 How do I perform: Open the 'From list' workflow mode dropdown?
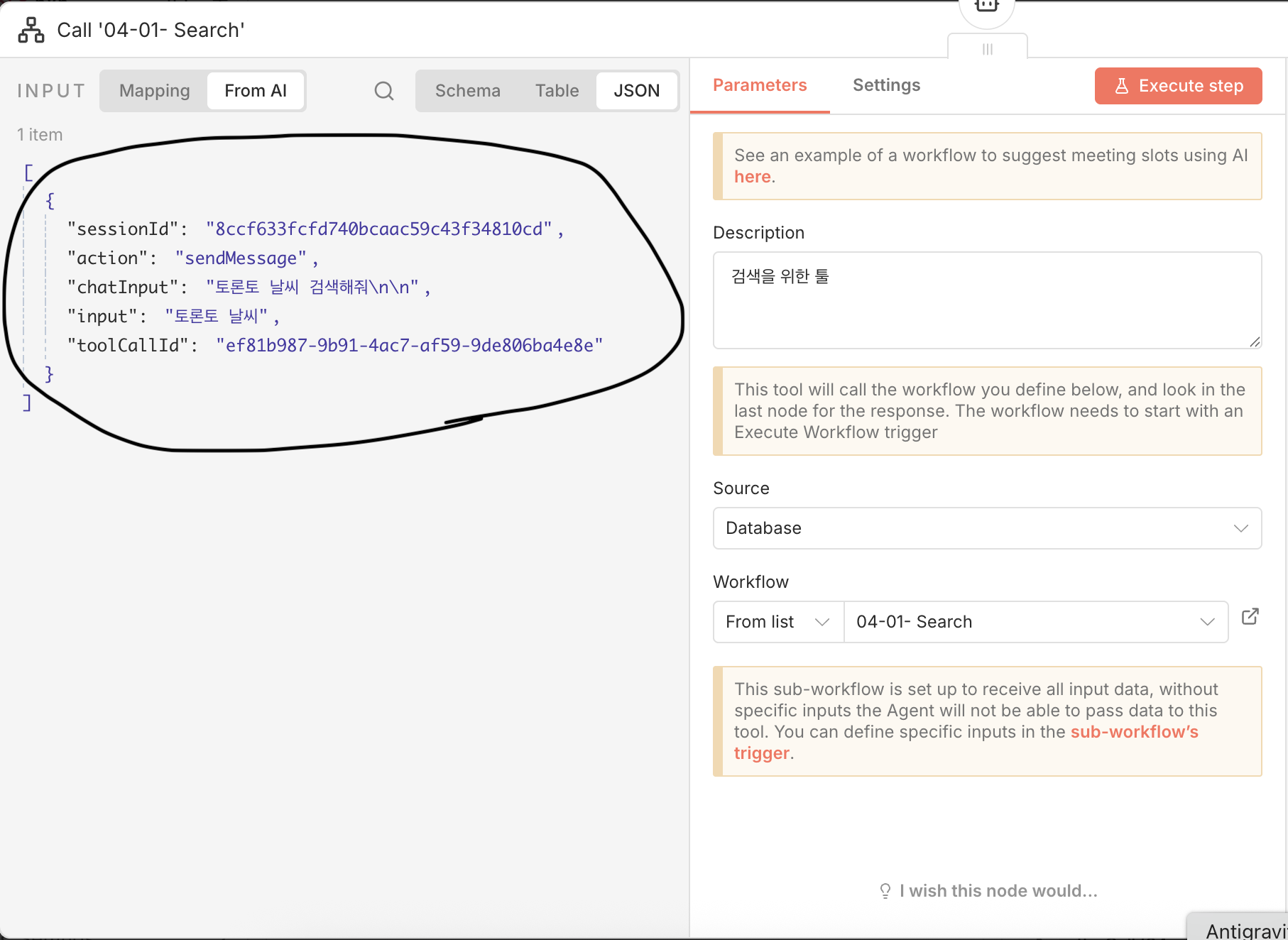[777, 621]
